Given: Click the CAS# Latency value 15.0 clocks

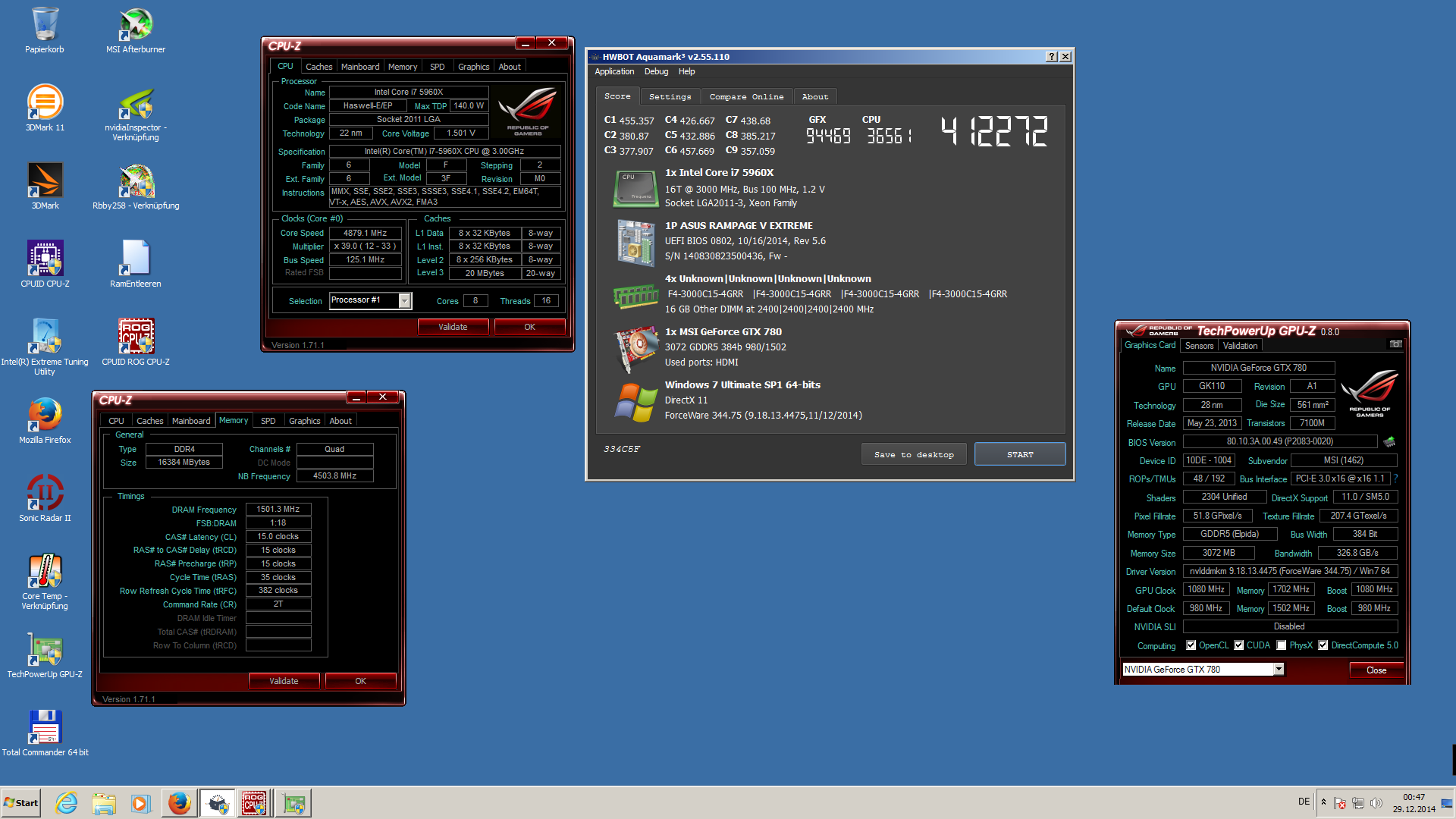Looking at the screenshot, I should coord(278,536).
